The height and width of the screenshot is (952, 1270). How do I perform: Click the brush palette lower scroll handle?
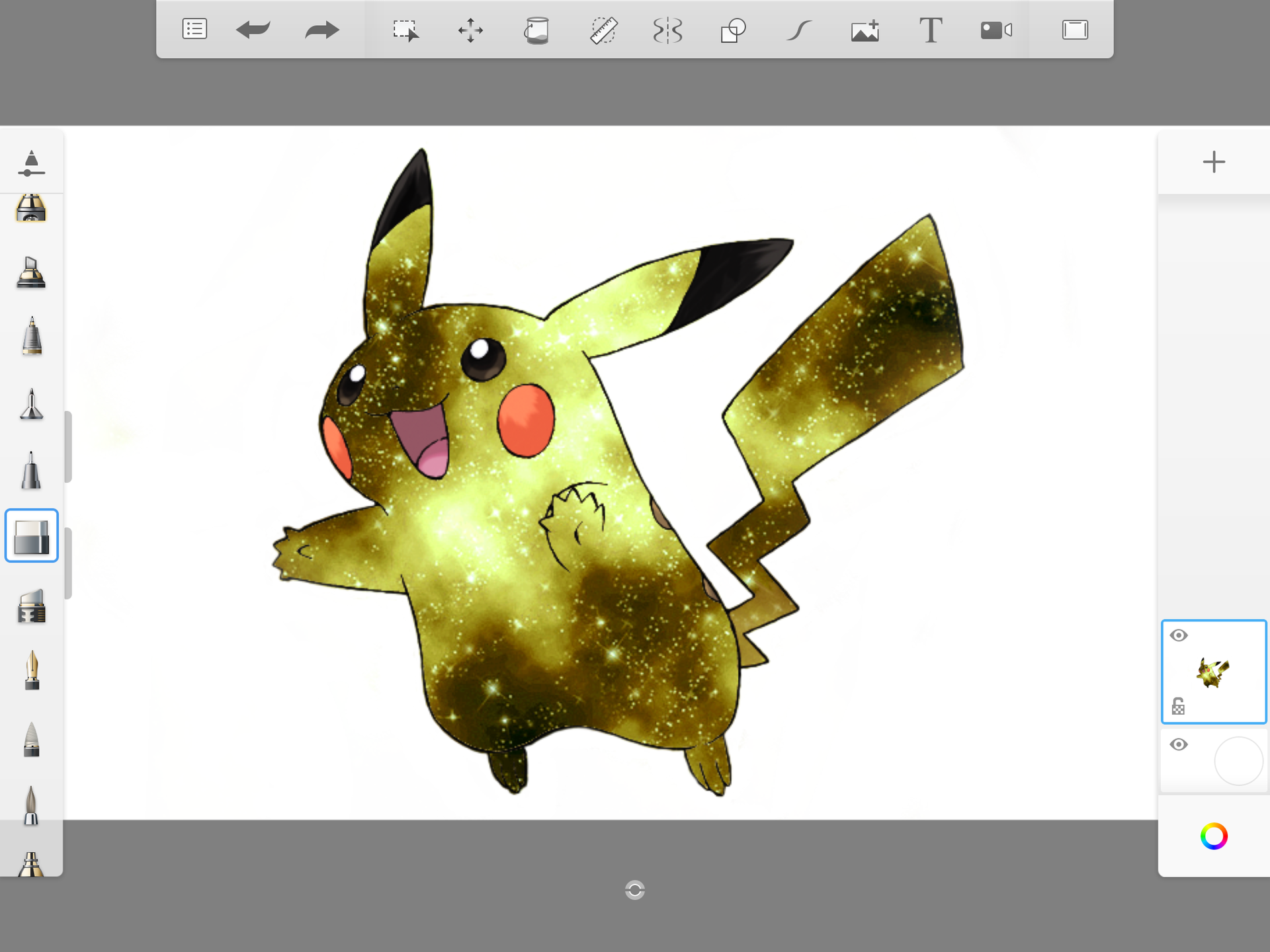point(68,563)
